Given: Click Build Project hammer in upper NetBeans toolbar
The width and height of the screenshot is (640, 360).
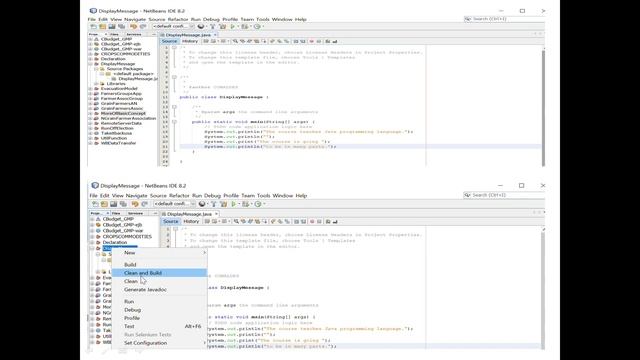Looking at the screenshot, I should (213, 27).
